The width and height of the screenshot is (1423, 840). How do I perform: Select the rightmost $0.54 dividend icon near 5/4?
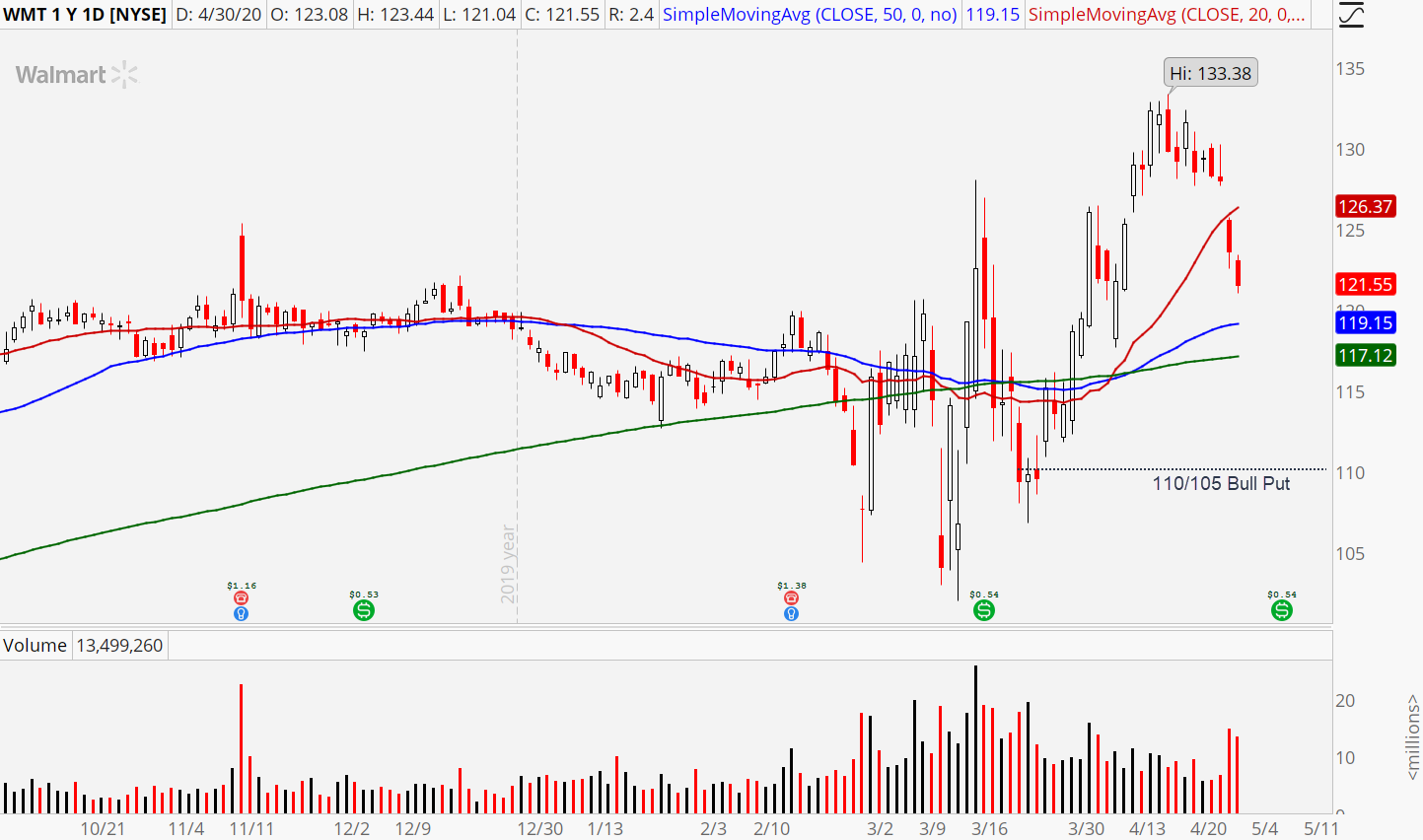pyautogui.click(x=1282, y=610)
